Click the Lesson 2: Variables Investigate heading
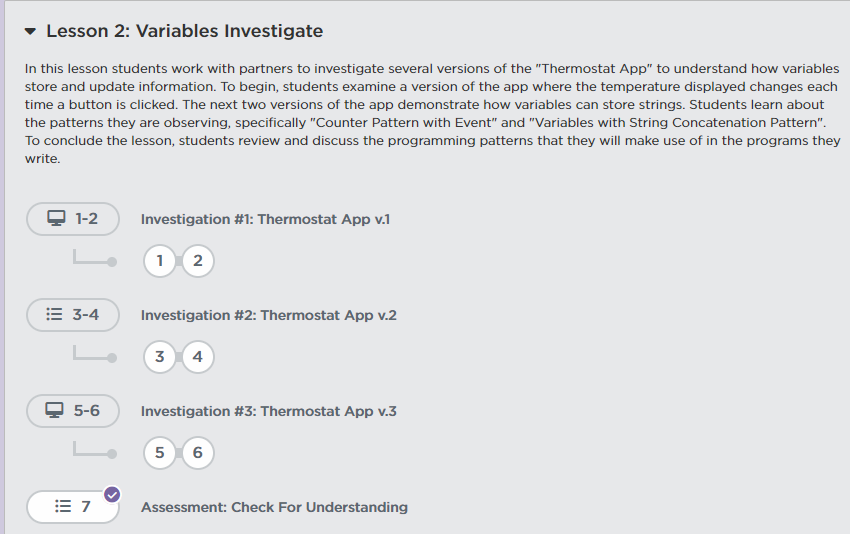Image resolution: width=850 pixels, height=534 pixels. point(184,31)
